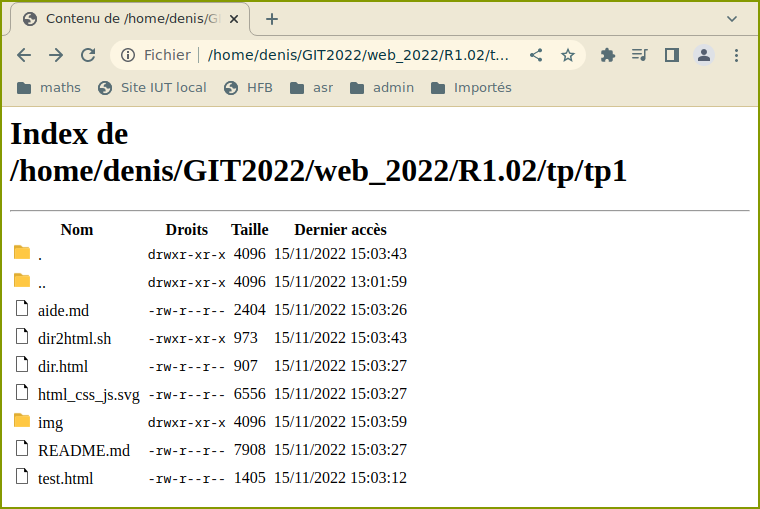Screen dimensions: 760x509
Task: Click the forward navigation arrow
Action: pyautogui.click(x=56, y=55)
